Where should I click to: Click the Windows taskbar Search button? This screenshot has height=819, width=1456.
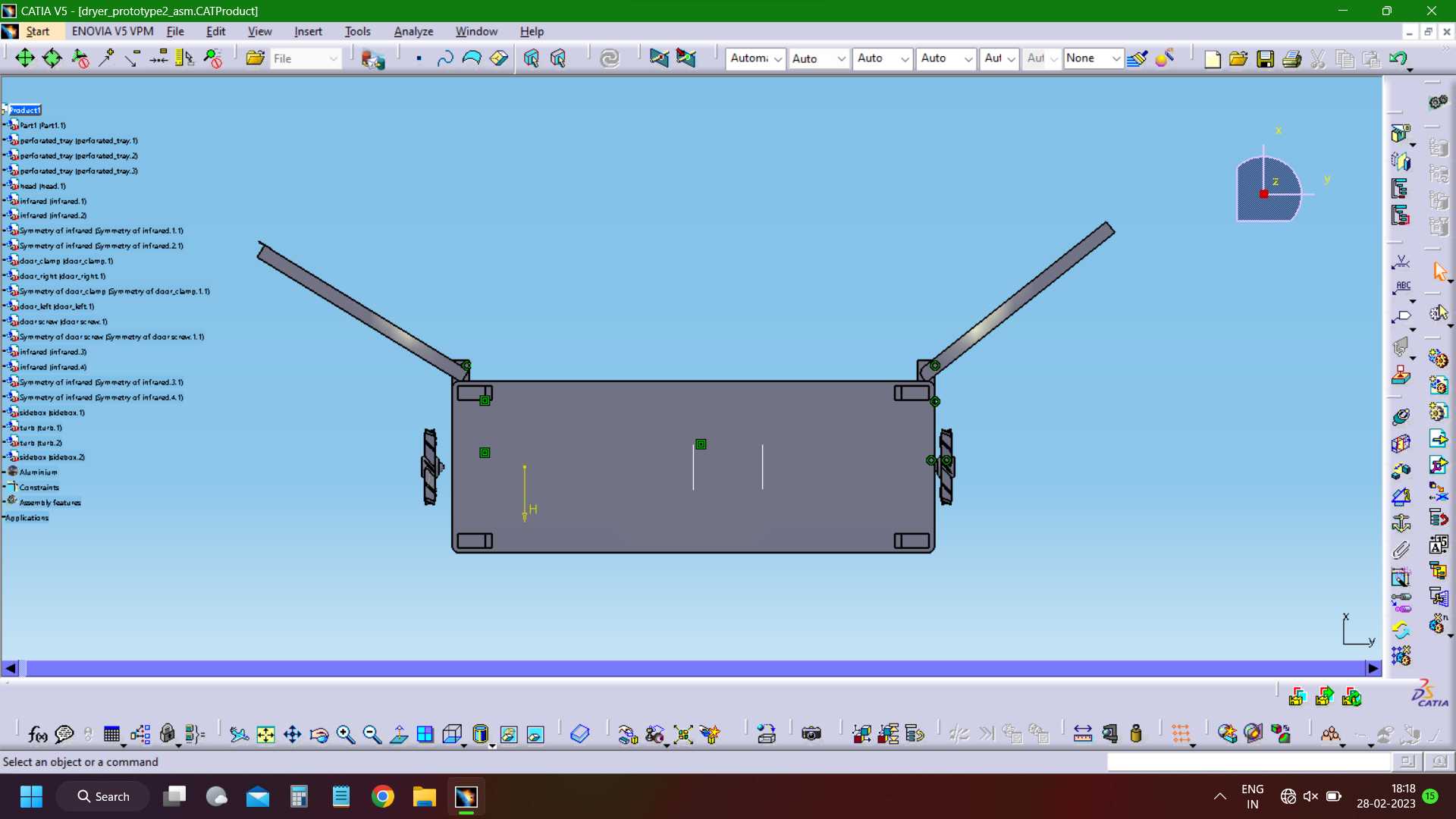[x=103, y=796]
